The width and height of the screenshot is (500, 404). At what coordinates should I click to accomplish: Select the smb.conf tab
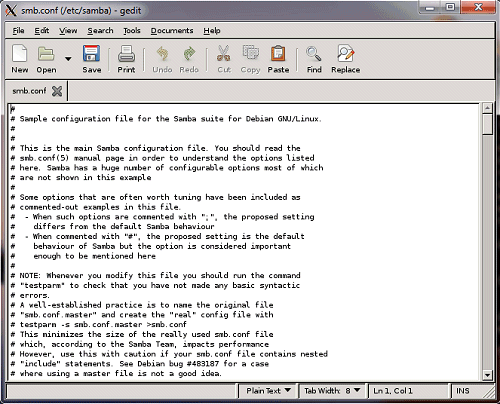(x=29, y=91)
